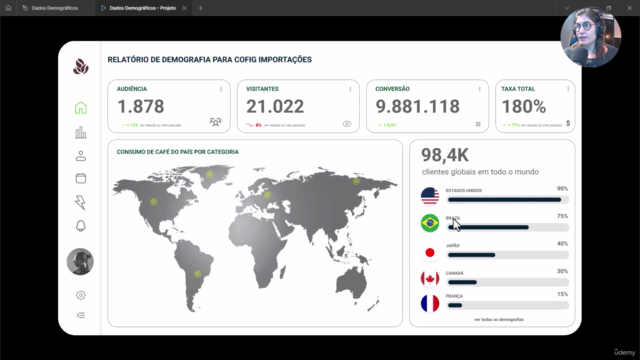Open the calendar icon in sidebar
The height and width of the screenshot is (360, 640).
tap(81, 178)
